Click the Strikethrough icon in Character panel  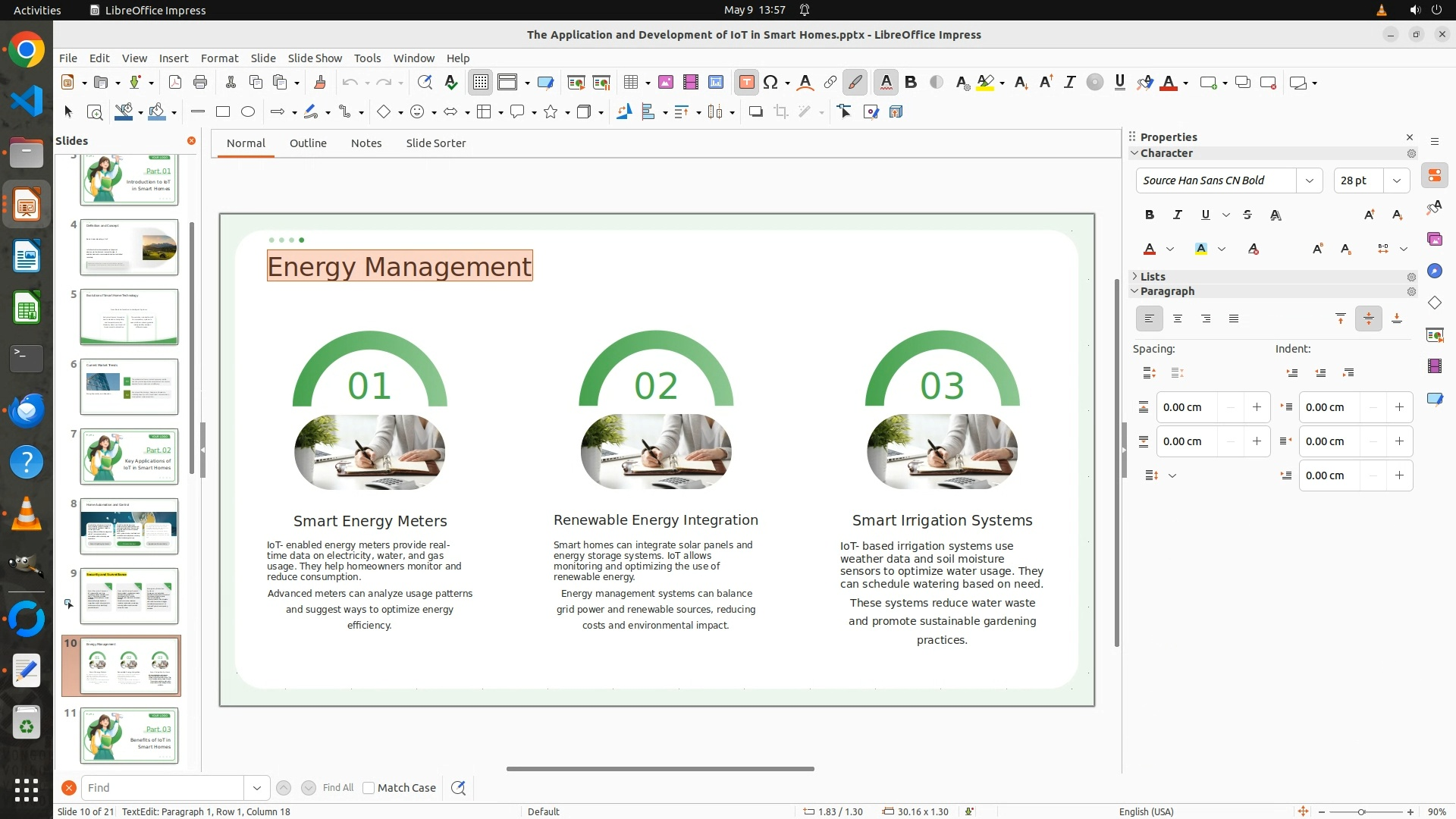pyautogui.click(x=1247, y=215)
